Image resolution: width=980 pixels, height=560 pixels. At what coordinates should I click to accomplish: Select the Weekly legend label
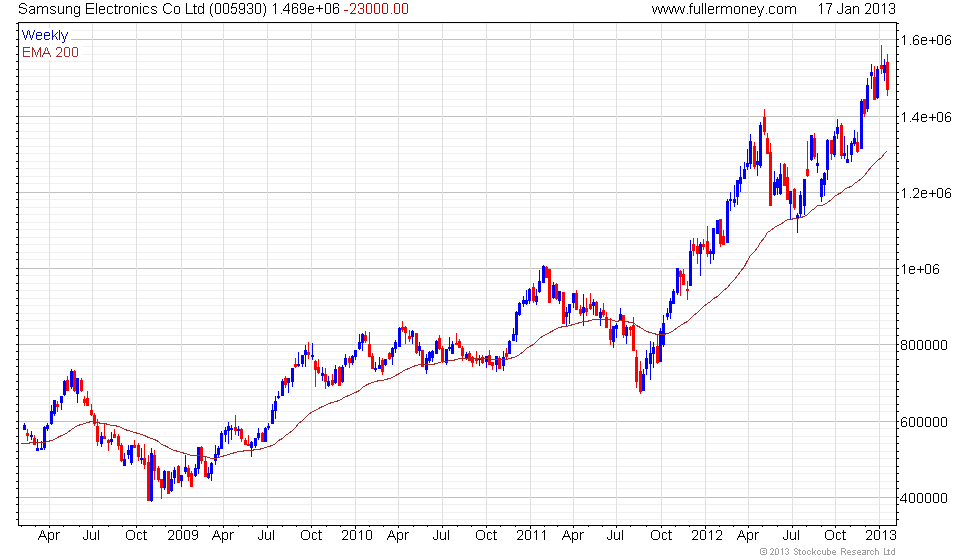click(44, 36)
